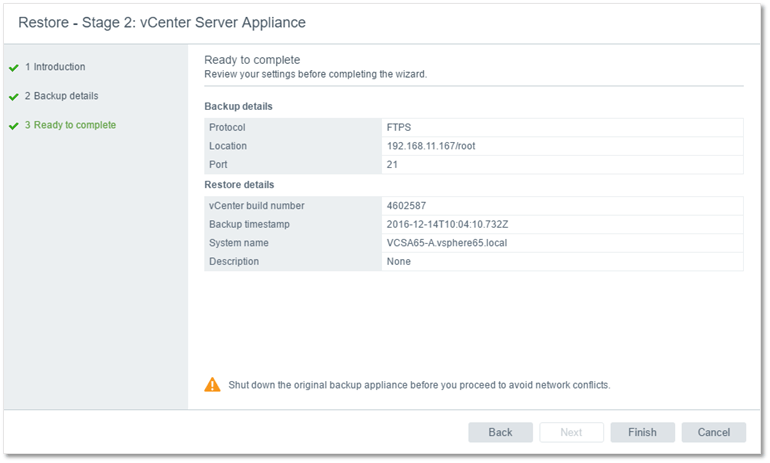
Task: Click the Protocol label cell
Action: (x=293, y=127)
